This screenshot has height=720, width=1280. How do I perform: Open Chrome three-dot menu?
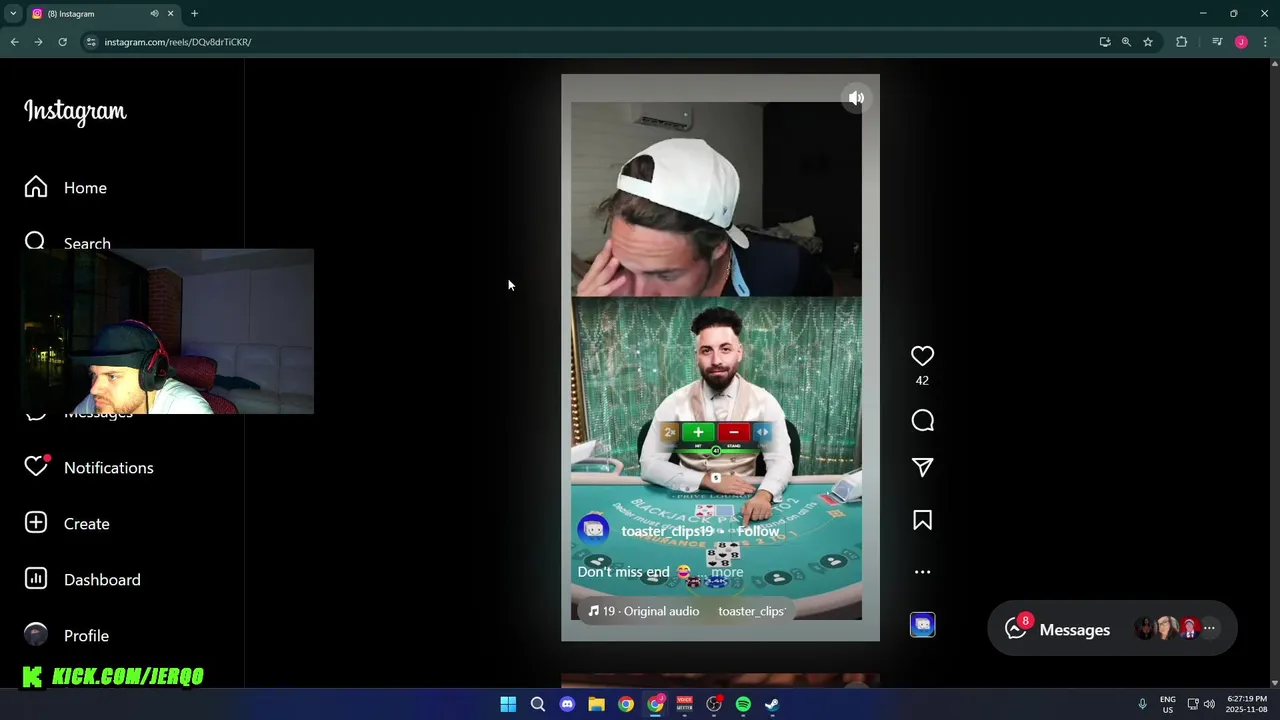(x=1265, y=42)
